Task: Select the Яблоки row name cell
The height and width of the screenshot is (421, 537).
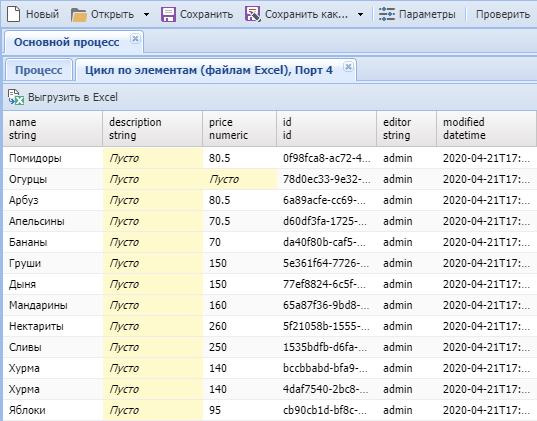Action: click(x=53, y=410)
